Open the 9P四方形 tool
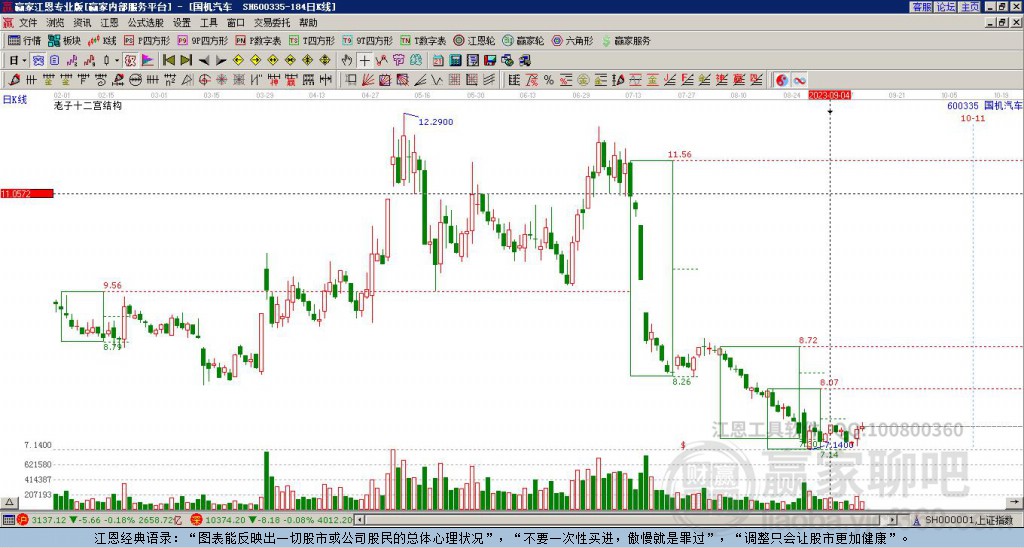This screenshot has height=548, width=1024. pos(202,40)
